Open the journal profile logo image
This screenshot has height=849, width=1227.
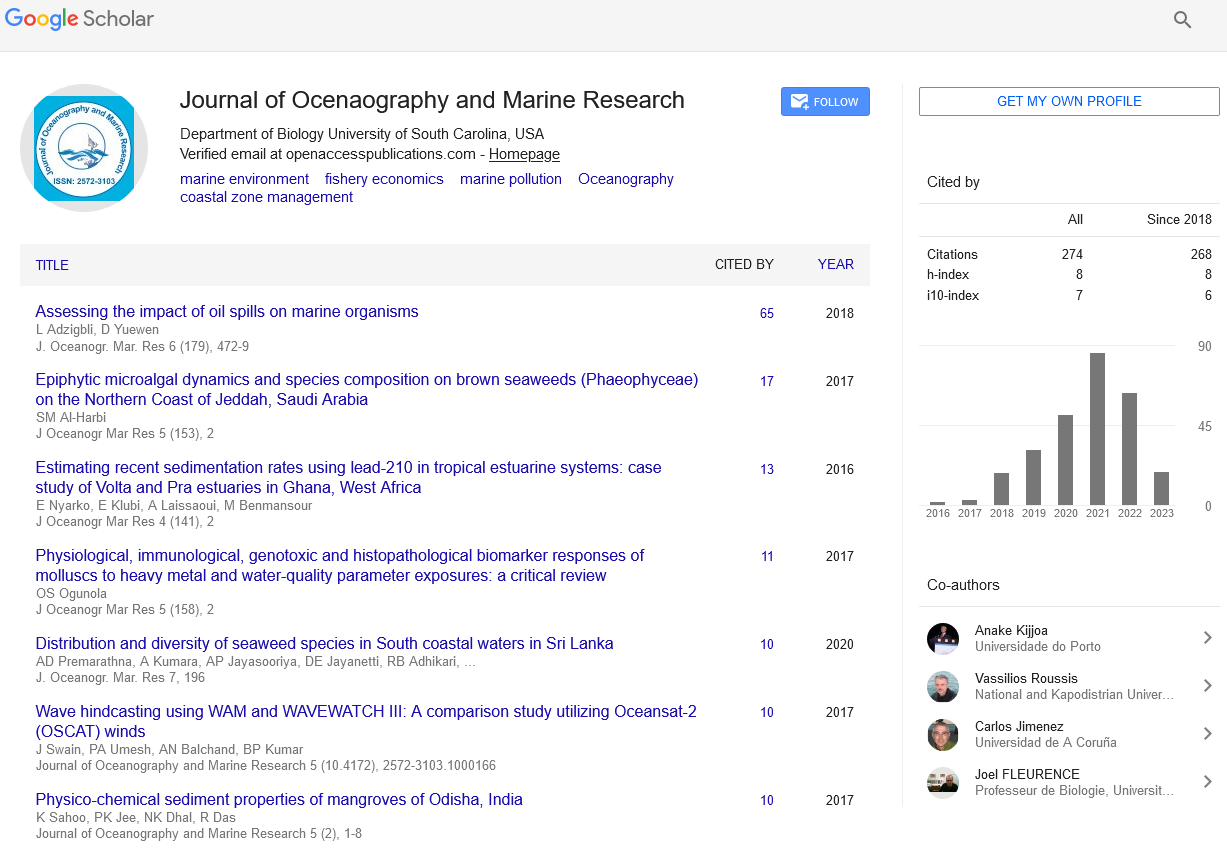click(x=84, y=148)
